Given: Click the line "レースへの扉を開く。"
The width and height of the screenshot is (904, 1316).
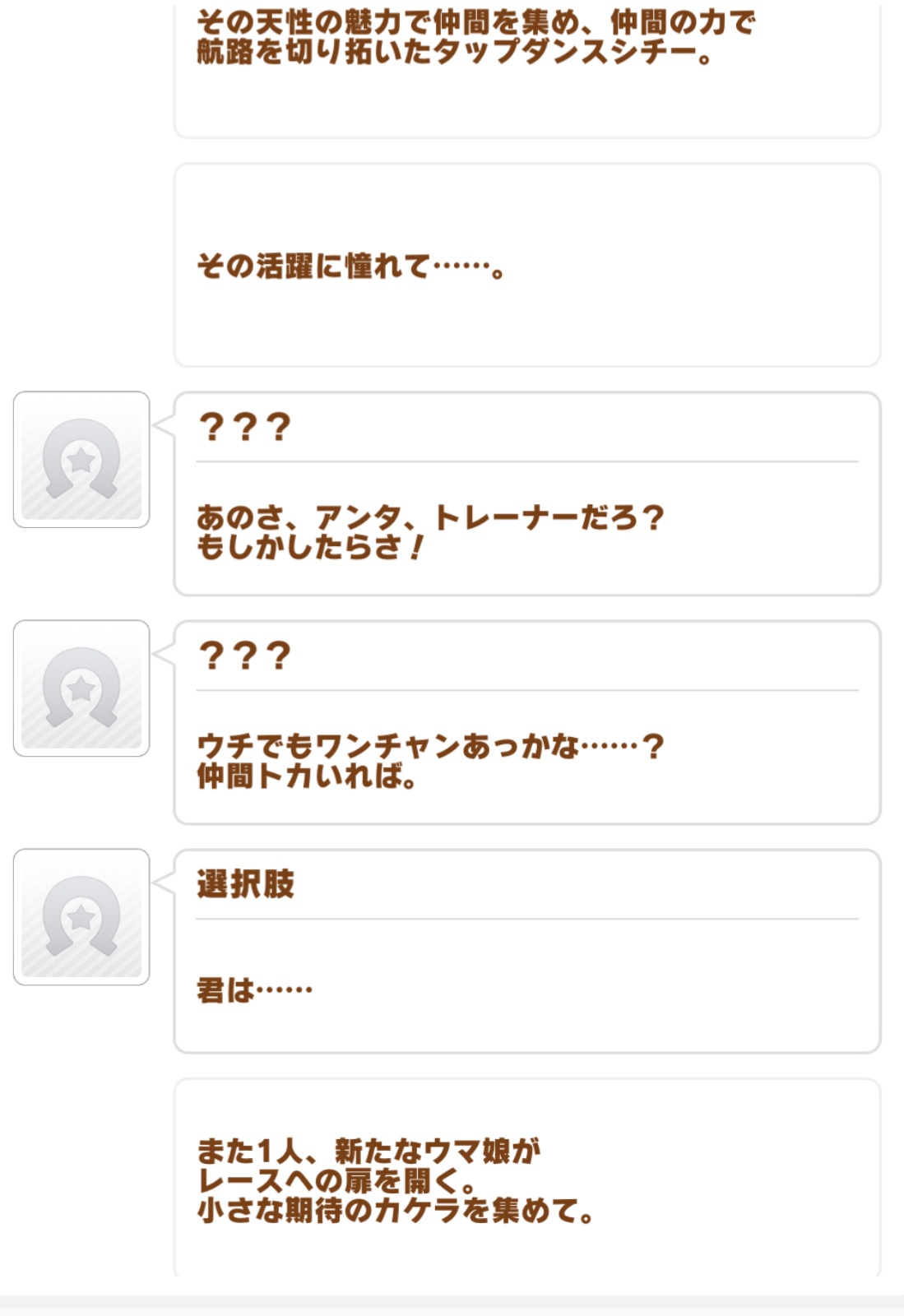Looking at the screenshot, I should click(337, 1181).
